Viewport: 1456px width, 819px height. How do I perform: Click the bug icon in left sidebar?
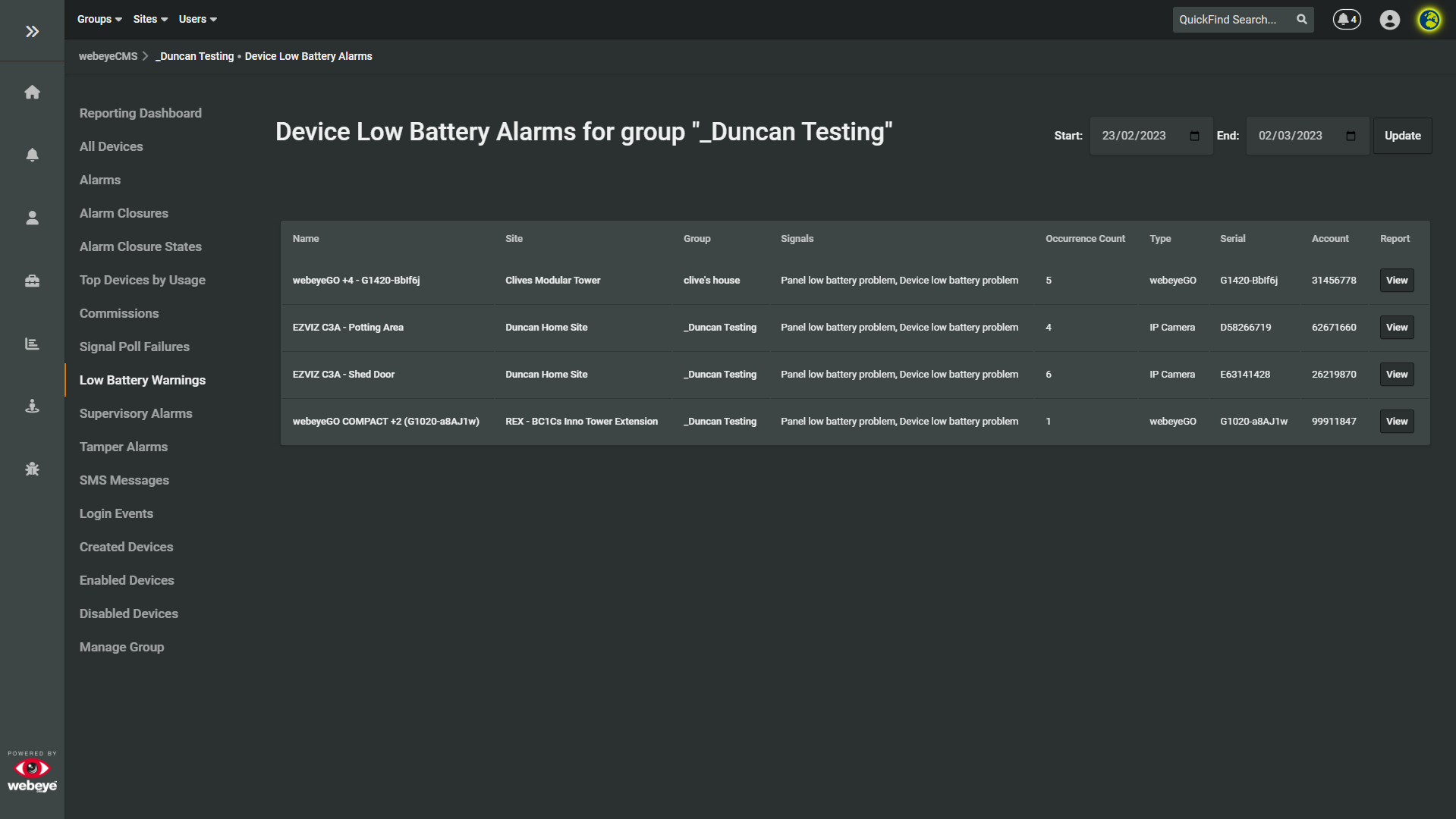pyautogui.click(x=32, y=469)
